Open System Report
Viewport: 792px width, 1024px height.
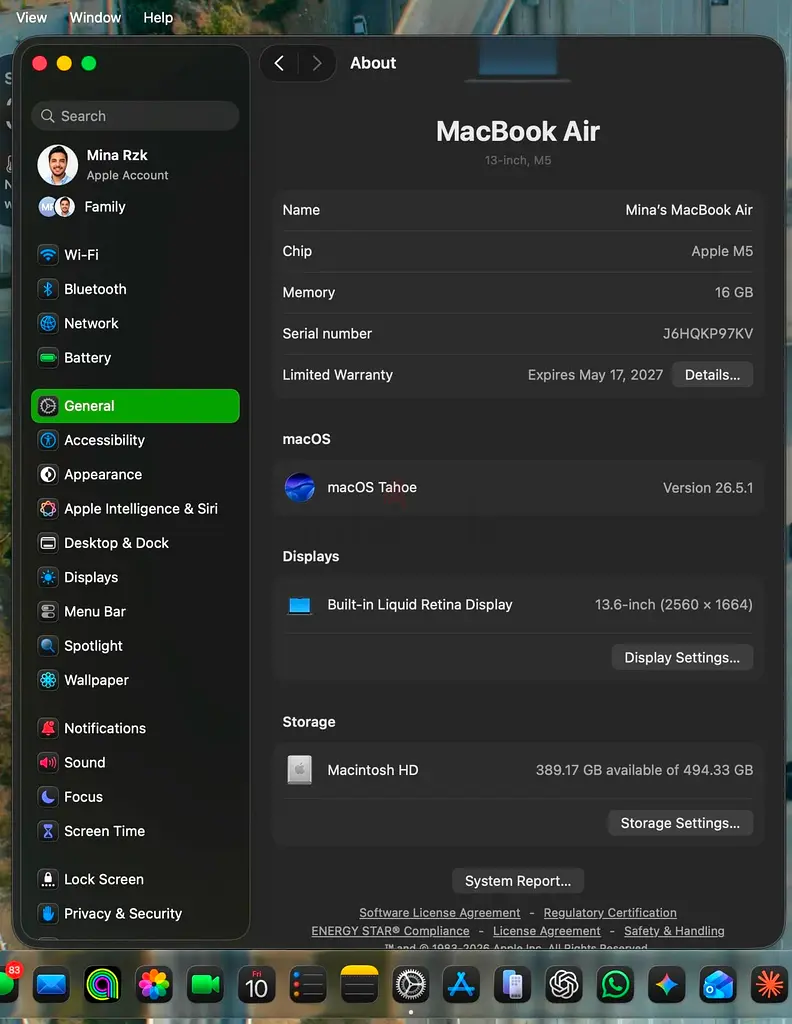pos(518,881)
